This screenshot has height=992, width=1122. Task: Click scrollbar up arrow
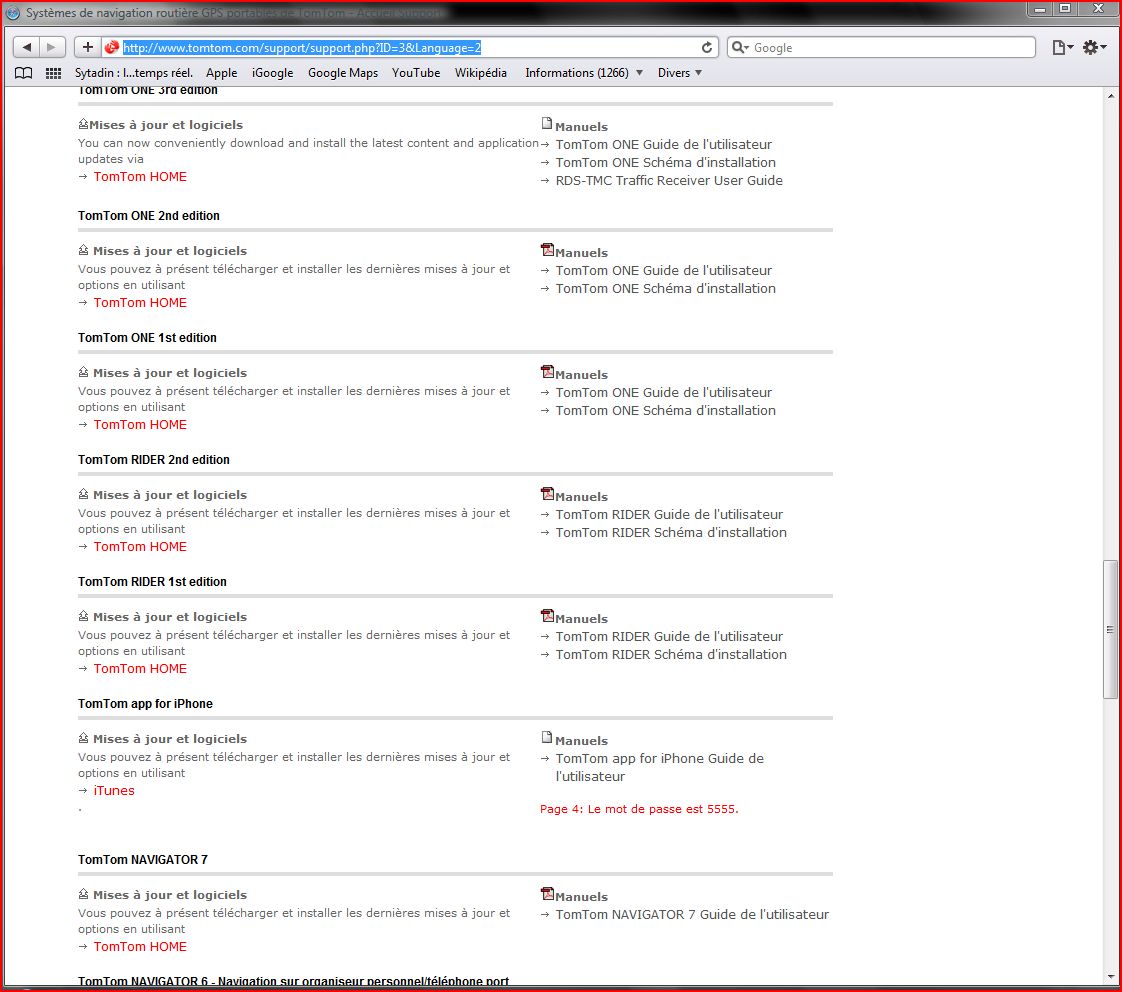pyautogui.click(x=1110, y=95)
